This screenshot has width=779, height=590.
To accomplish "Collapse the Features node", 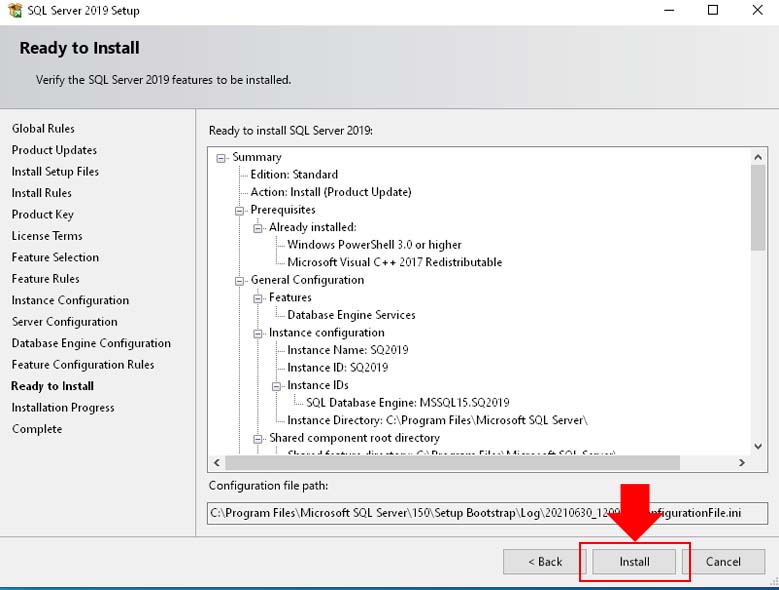I will pyautogui.click(x=258, y=298).
